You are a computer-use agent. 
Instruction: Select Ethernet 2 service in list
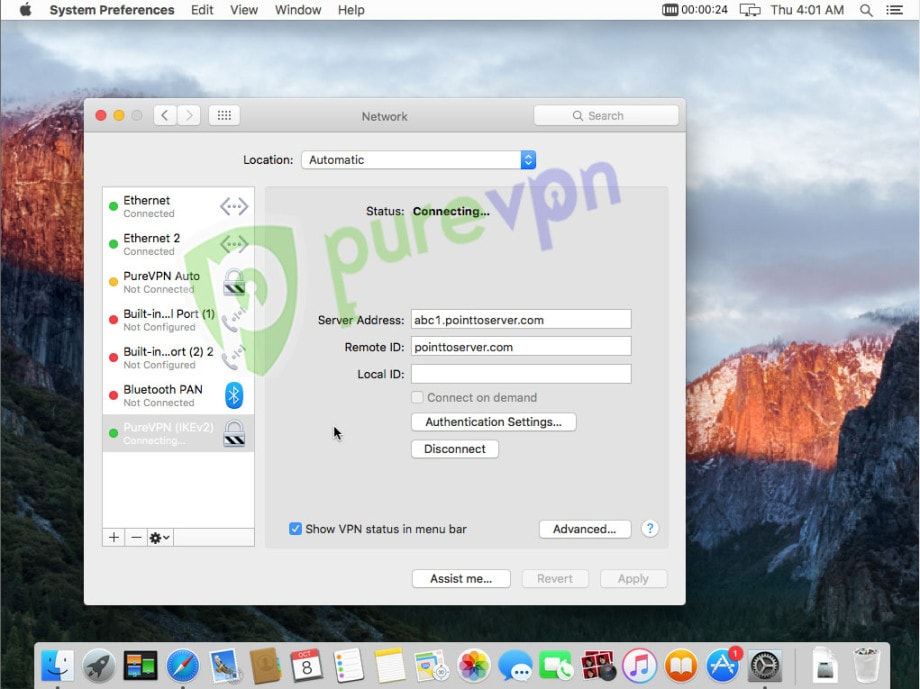pyautogui.click(x=178, y=244)
